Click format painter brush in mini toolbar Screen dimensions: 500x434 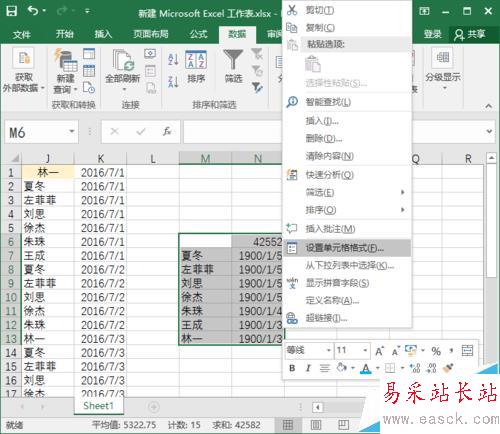pos(449,368)
